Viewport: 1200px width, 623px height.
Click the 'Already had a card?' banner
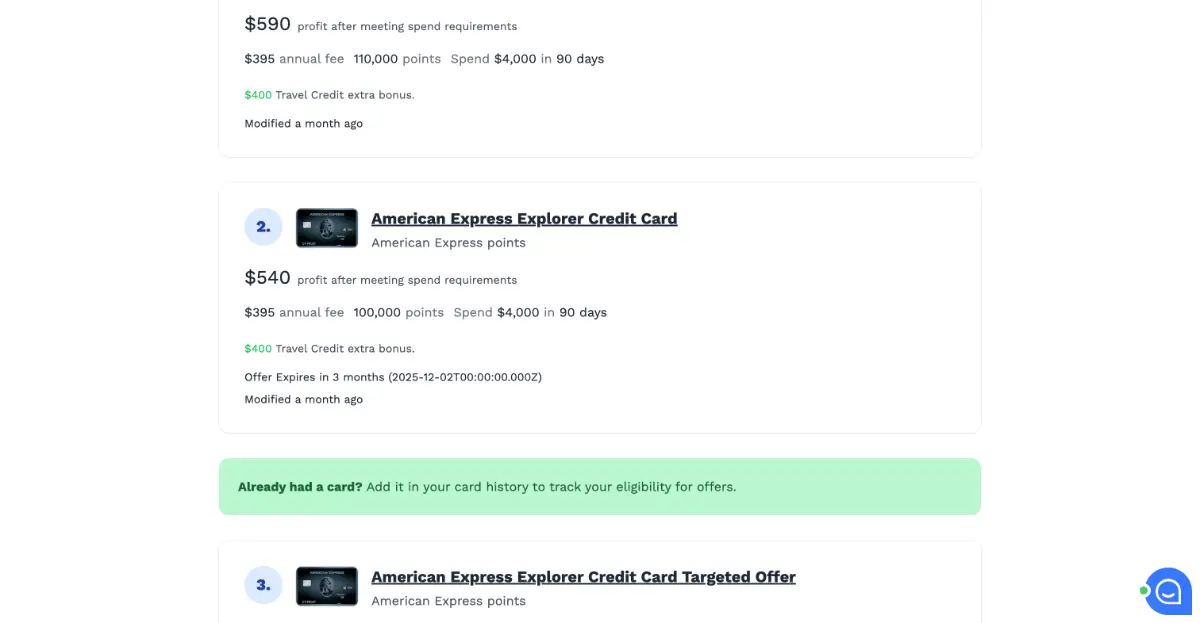(x=600, y=486)
